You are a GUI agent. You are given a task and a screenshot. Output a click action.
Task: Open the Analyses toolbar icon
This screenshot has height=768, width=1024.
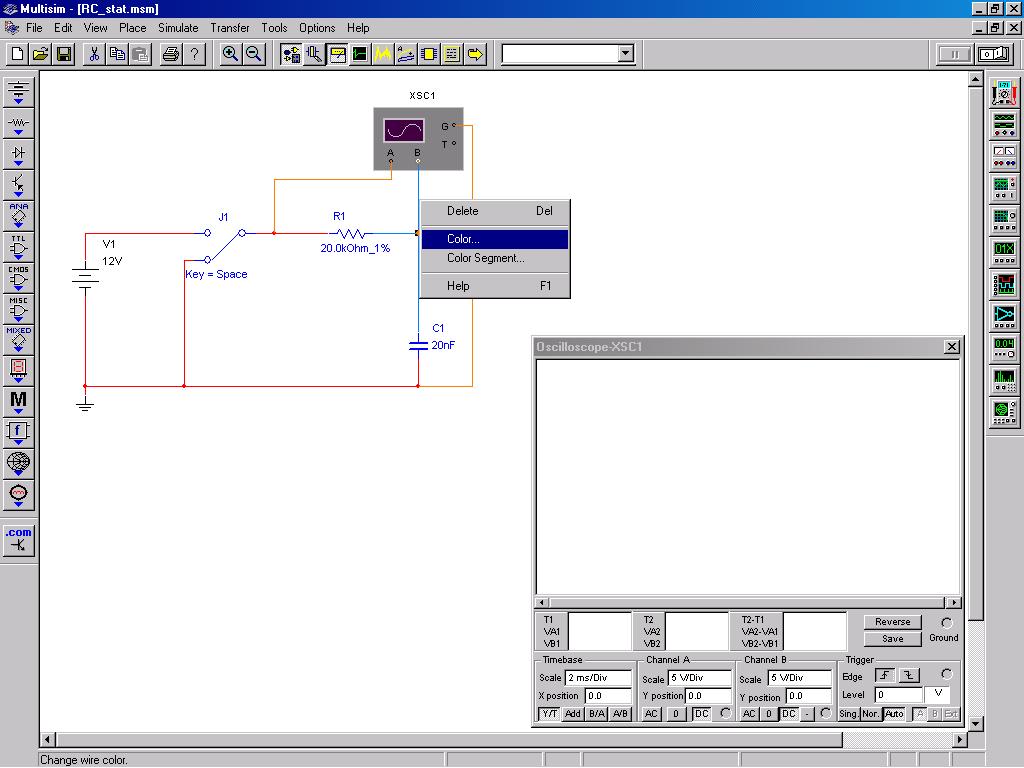tap(383, 54)
